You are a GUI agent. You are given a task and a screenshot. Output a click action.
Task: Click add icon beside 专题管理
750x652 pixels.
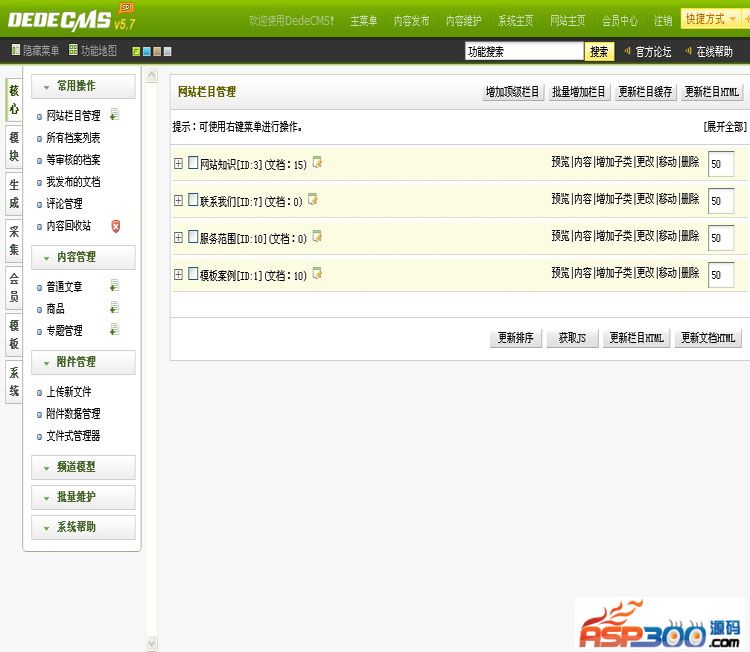pyautogui.click(x=114, y=330)
